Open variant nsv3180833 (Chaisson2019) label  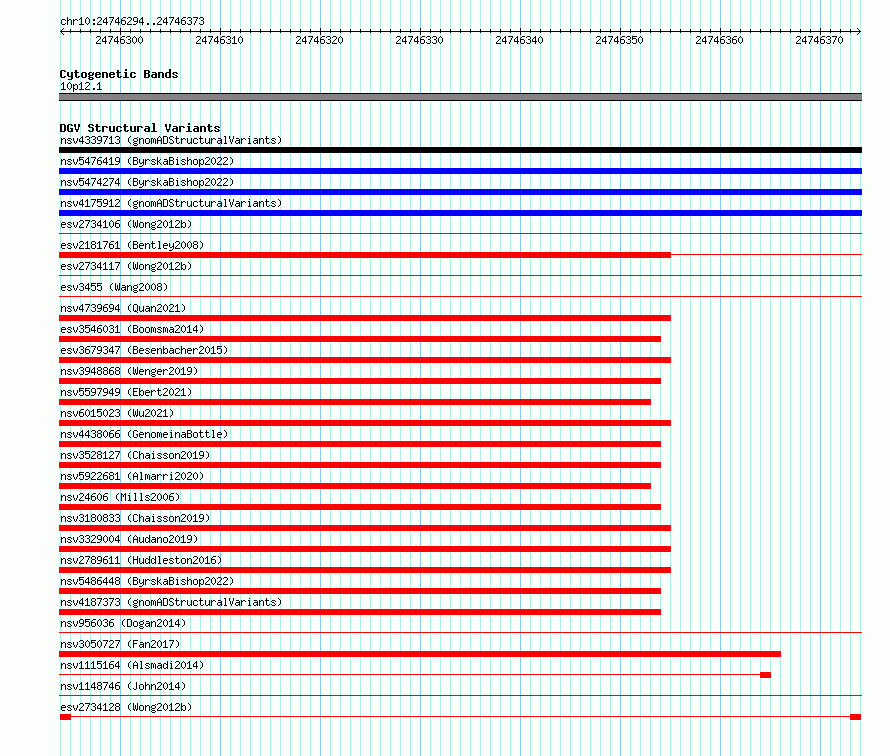pyautogui.click(x=135, y=518)
